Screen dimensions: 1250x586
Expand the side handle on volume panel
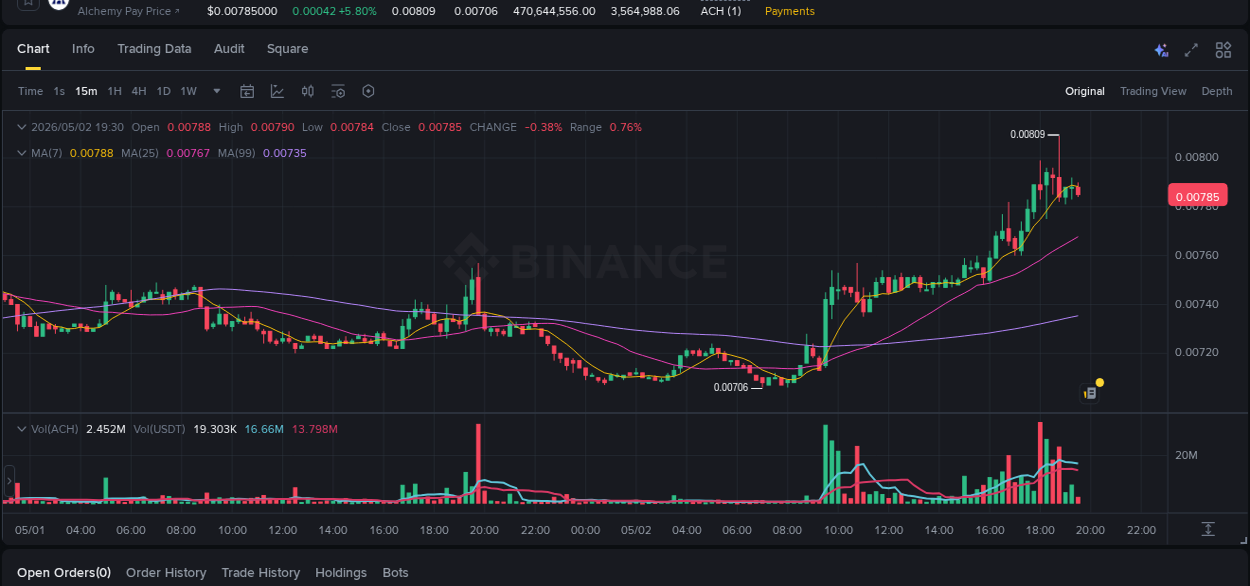(9, 482)
